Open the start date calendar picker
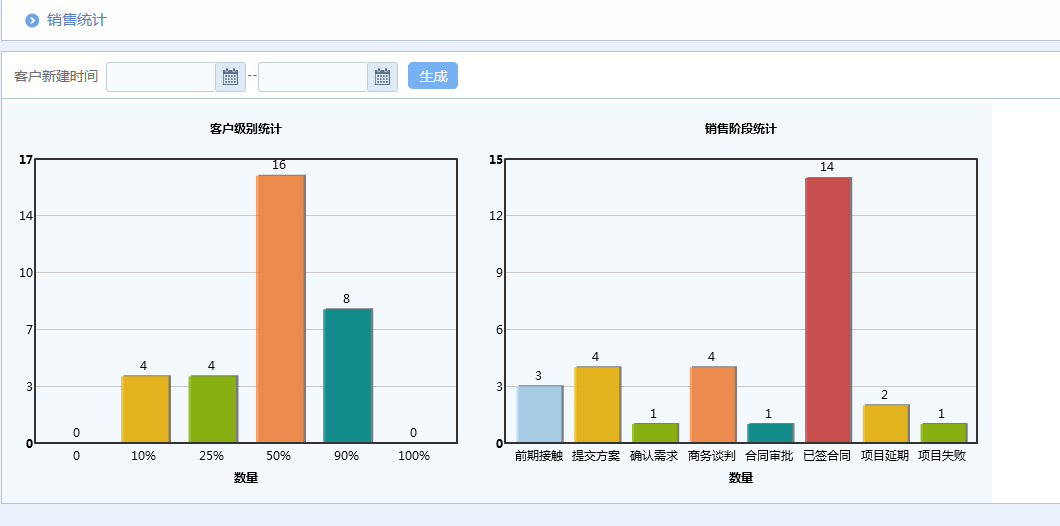The image size is (1060, 526). (x=230, y=77)
